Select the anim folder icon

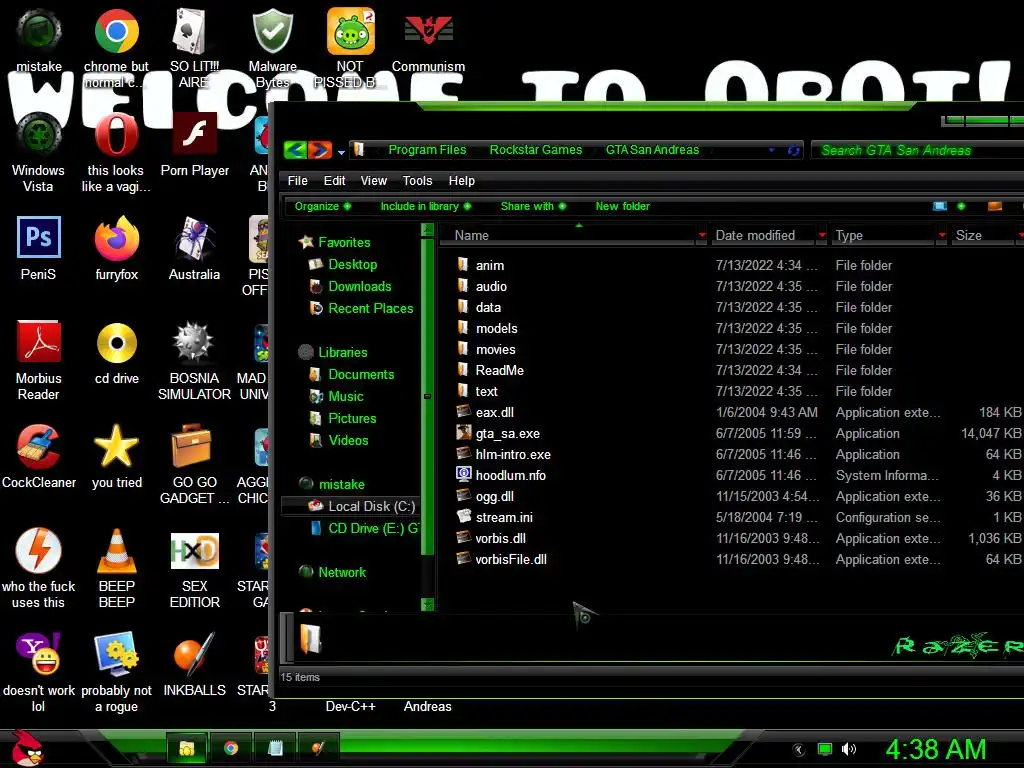[x=463, y=264]
